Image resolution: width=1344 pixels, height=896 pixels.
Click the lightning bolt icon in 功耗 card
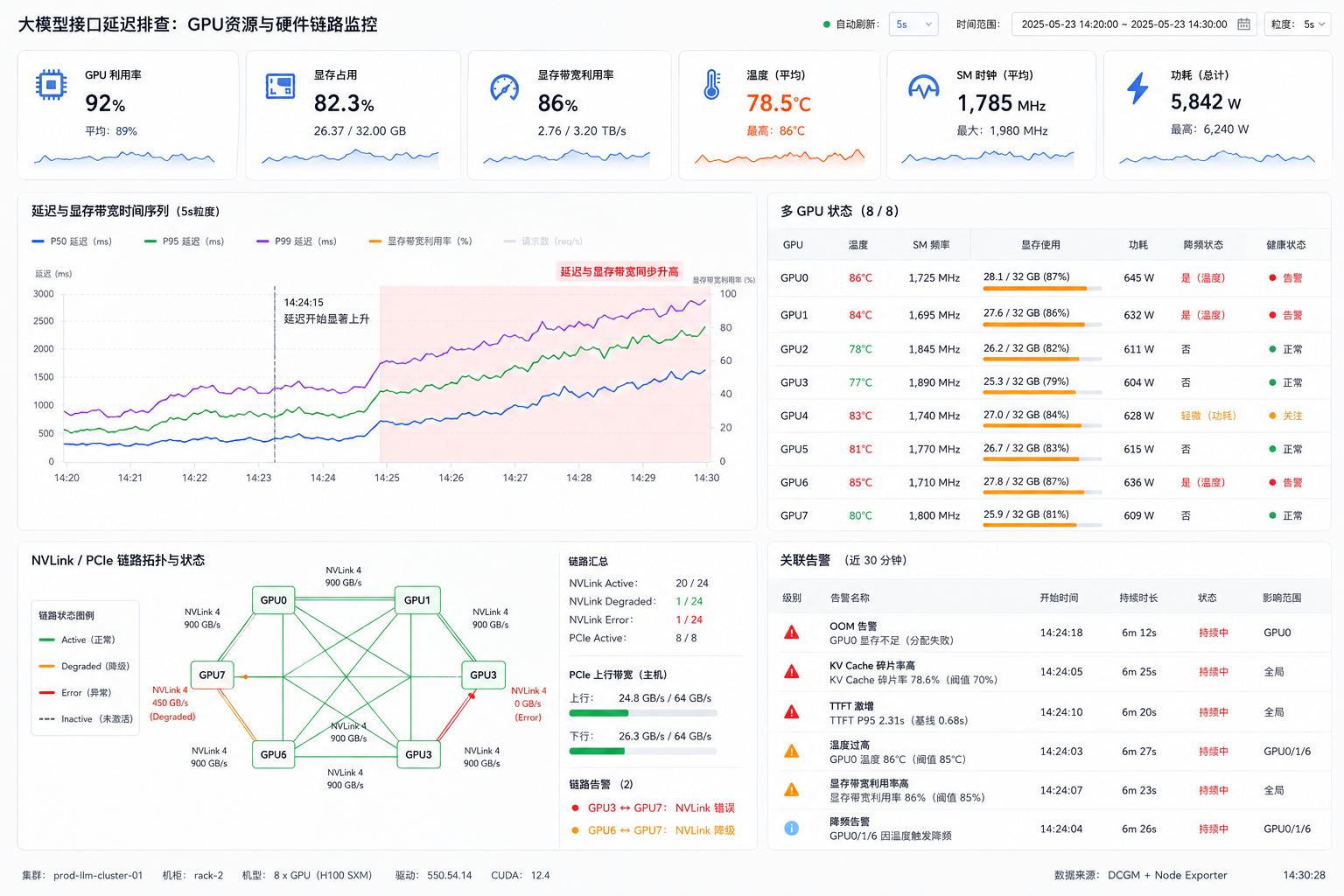pos(1137,87)
